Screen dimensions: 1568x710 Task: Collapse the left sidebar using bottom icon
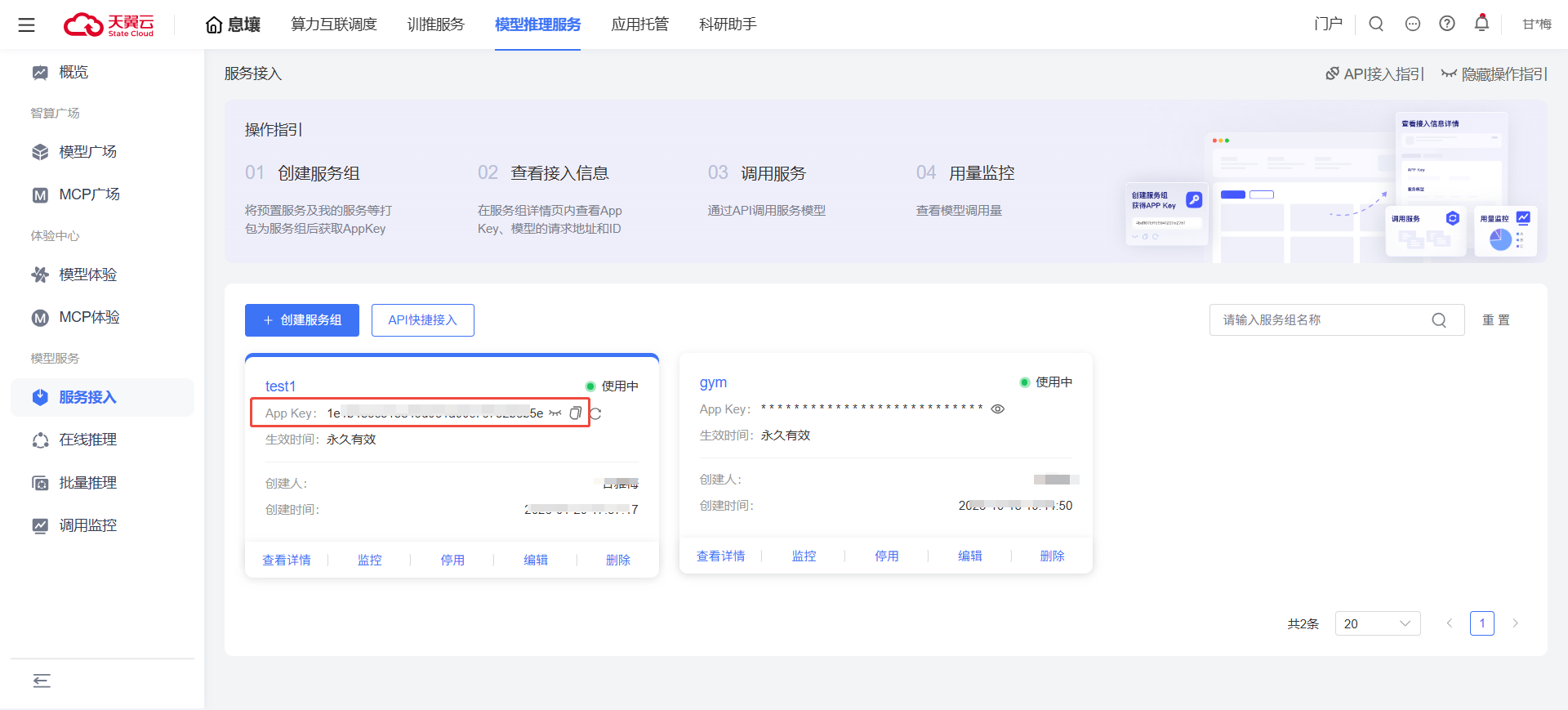click(42, 681)
